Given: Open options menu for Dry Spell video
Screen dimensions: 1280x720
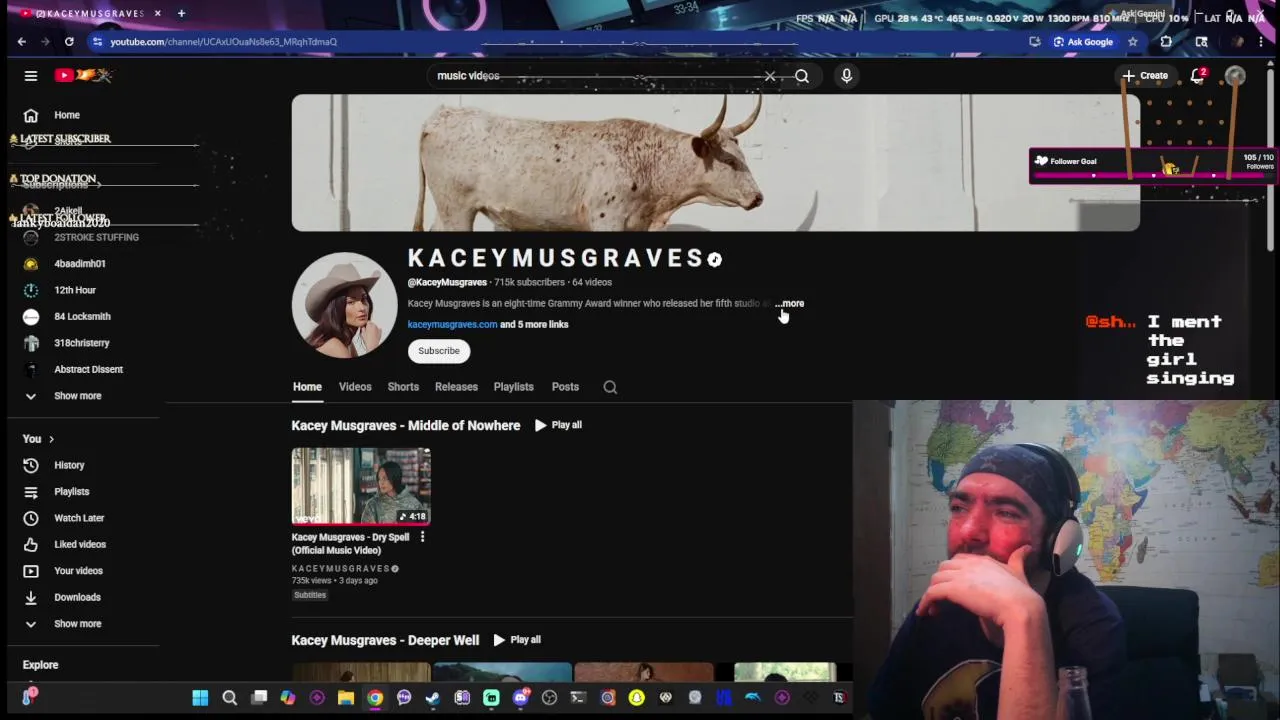Looking at the screenshot, I should point(422,537).
